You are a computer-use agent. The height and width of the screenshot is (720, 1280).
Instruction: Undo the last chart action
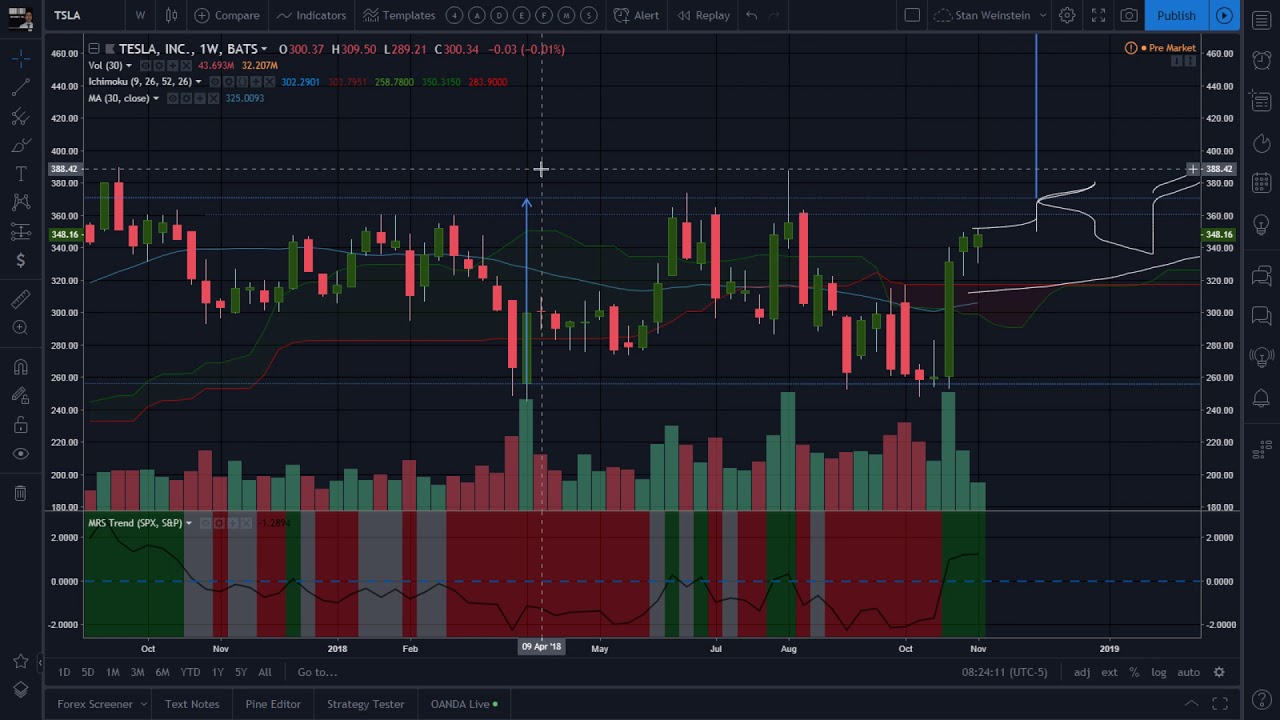(751, 15)
